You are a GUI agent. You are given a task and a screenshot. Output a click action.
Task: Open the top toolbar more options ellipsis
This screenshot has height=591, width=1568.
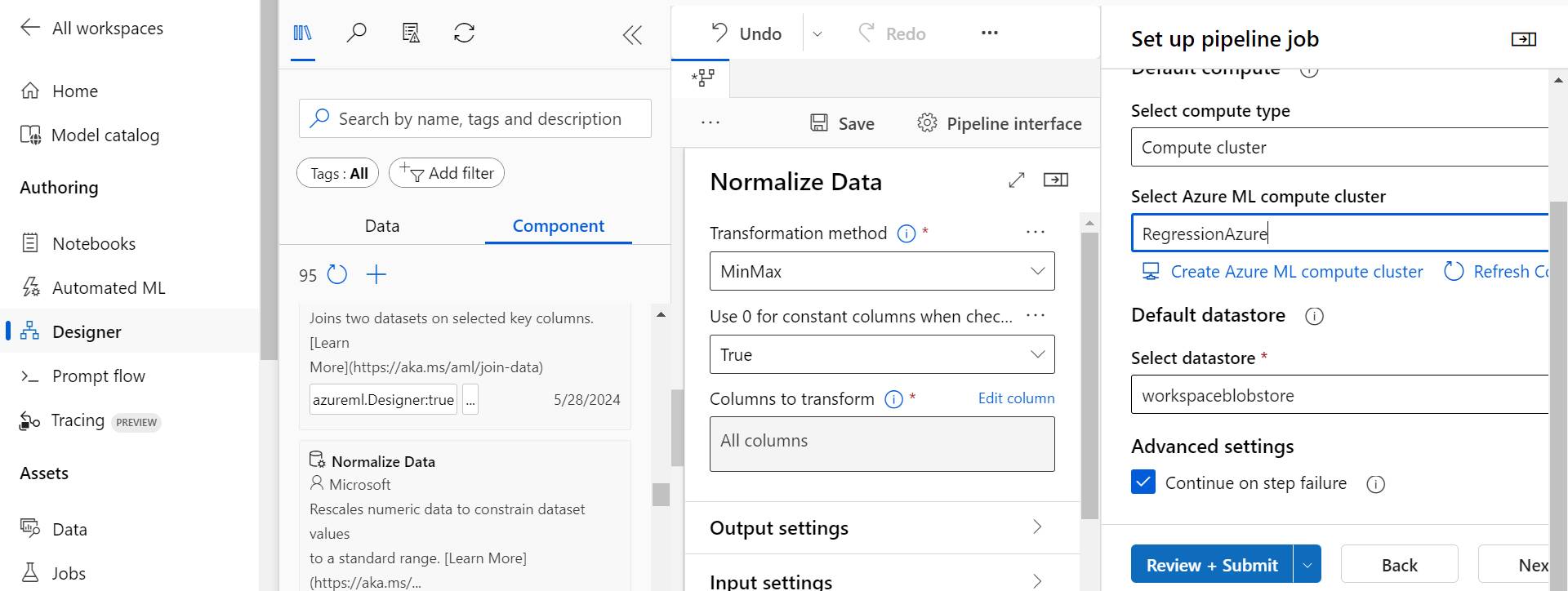pyautogui.click(x=990, y=33)
